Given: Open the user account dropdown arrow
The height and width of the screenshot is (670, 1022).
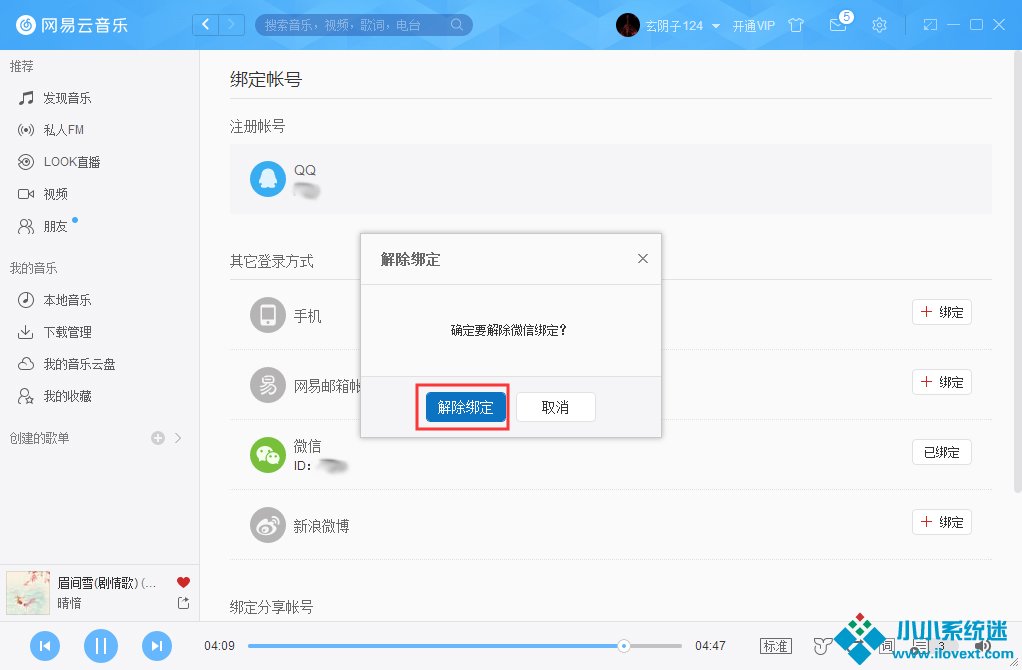Looking at the screenshot, I should (x=716, y=26).
